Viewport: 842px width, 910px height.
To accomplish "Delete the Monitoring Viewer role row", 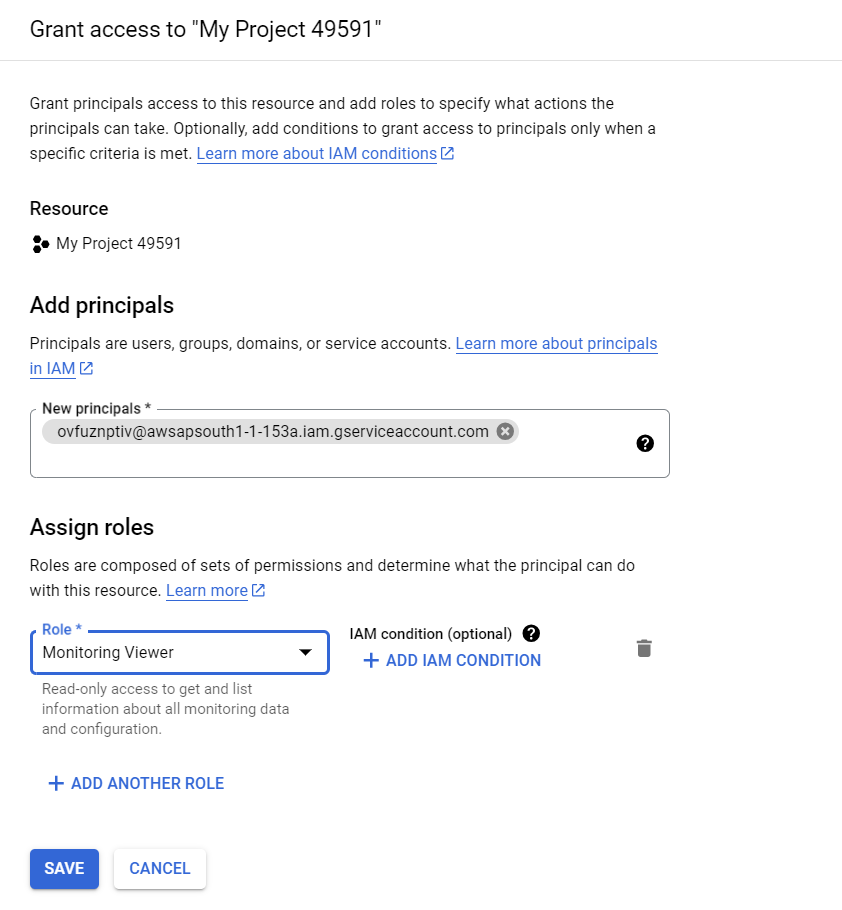I will click(644, 648).
